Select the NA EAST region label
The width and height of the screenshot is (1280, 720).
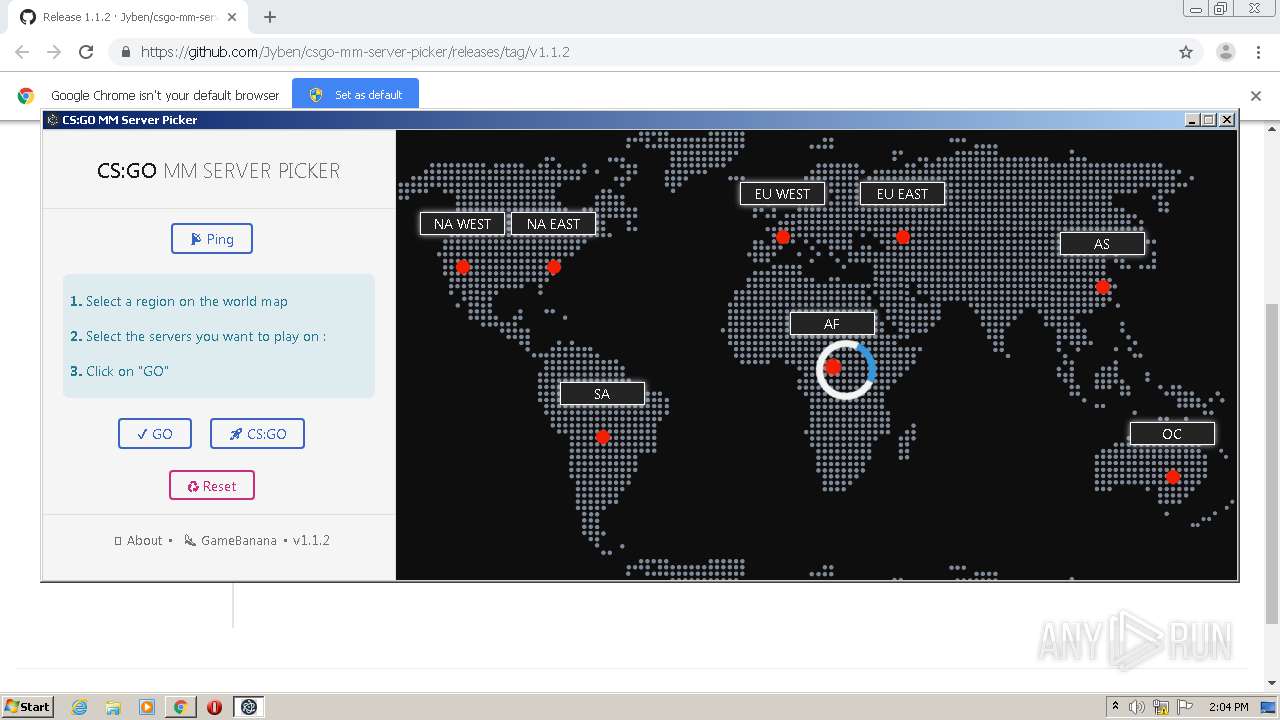point(553,224)
